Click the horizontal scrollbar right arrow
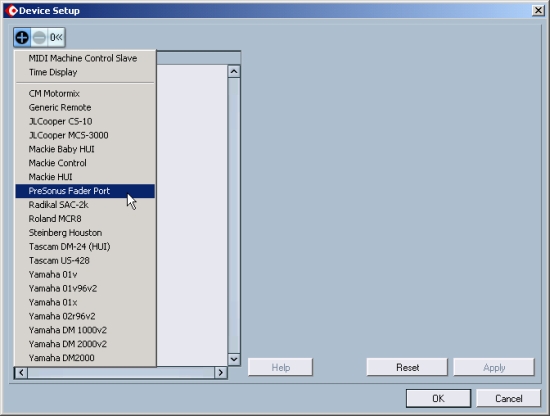Image resolution: width=550 pixels, height=416 pixels. click(x=221, y=373)
